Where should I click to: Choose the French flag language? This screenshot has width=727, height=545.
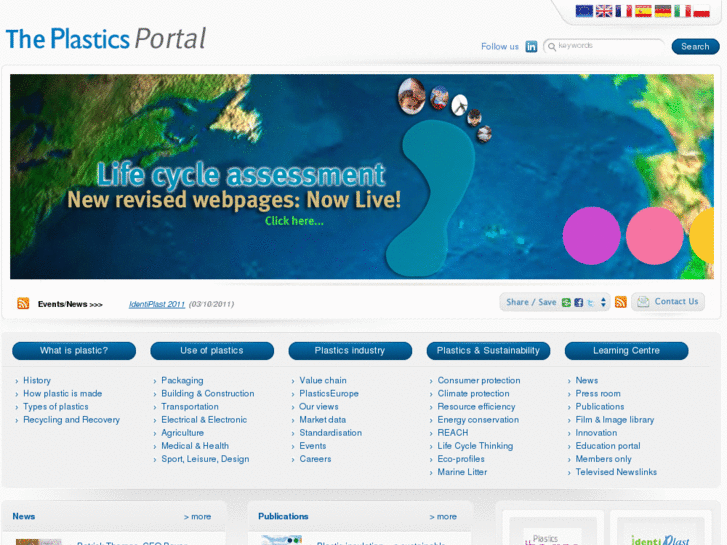[623, 11]
